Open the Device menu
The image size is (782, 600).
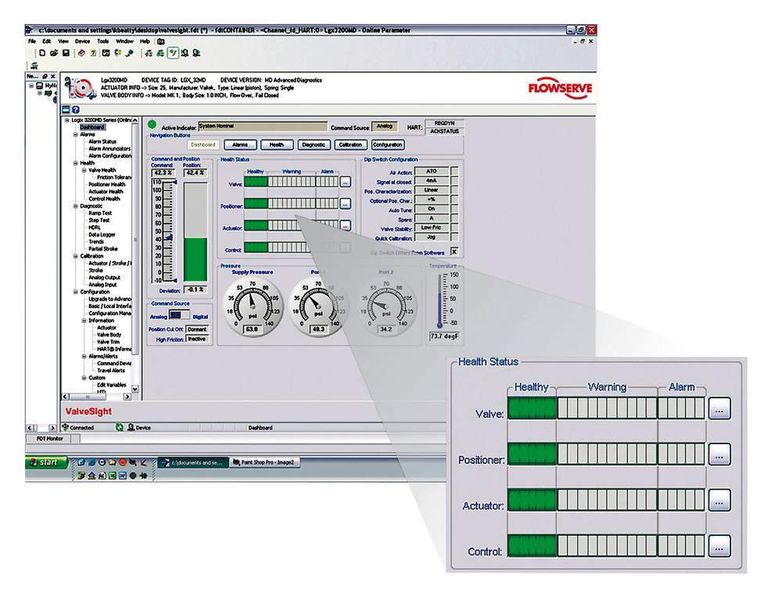coord(82,41)
